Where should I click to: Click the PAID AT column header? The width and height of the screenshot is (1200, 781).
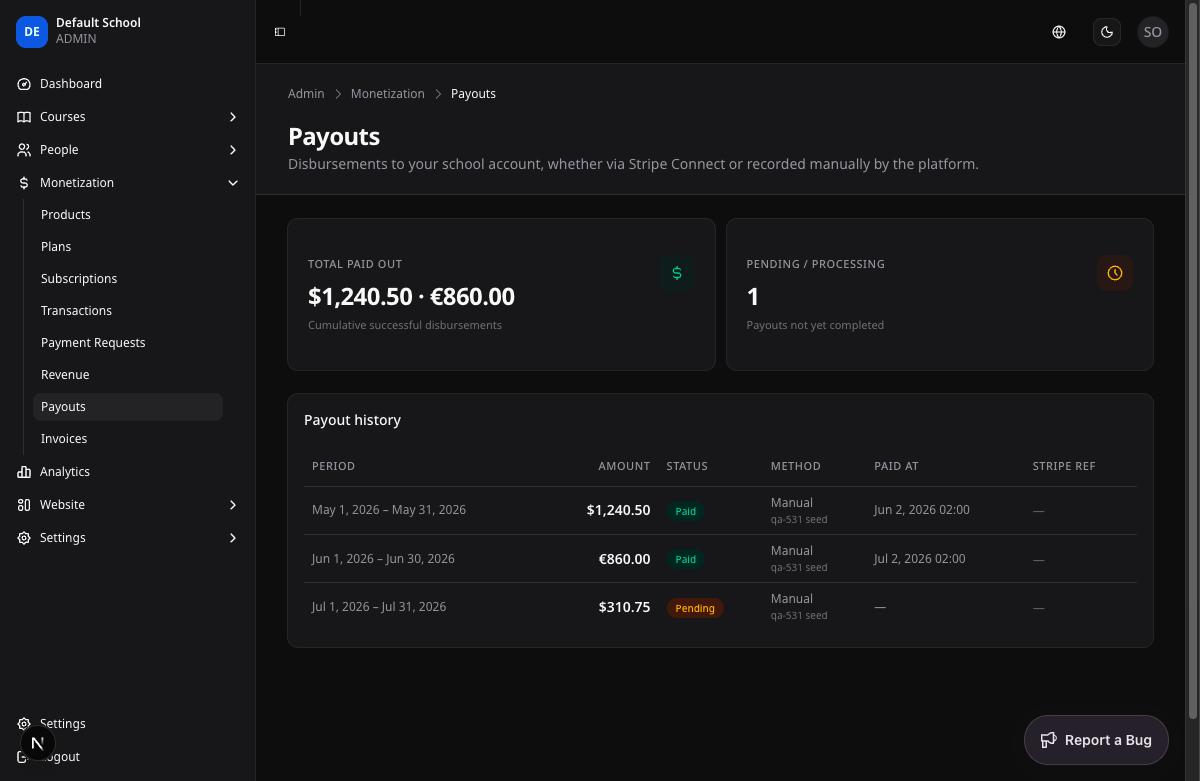tap(896, 466)
